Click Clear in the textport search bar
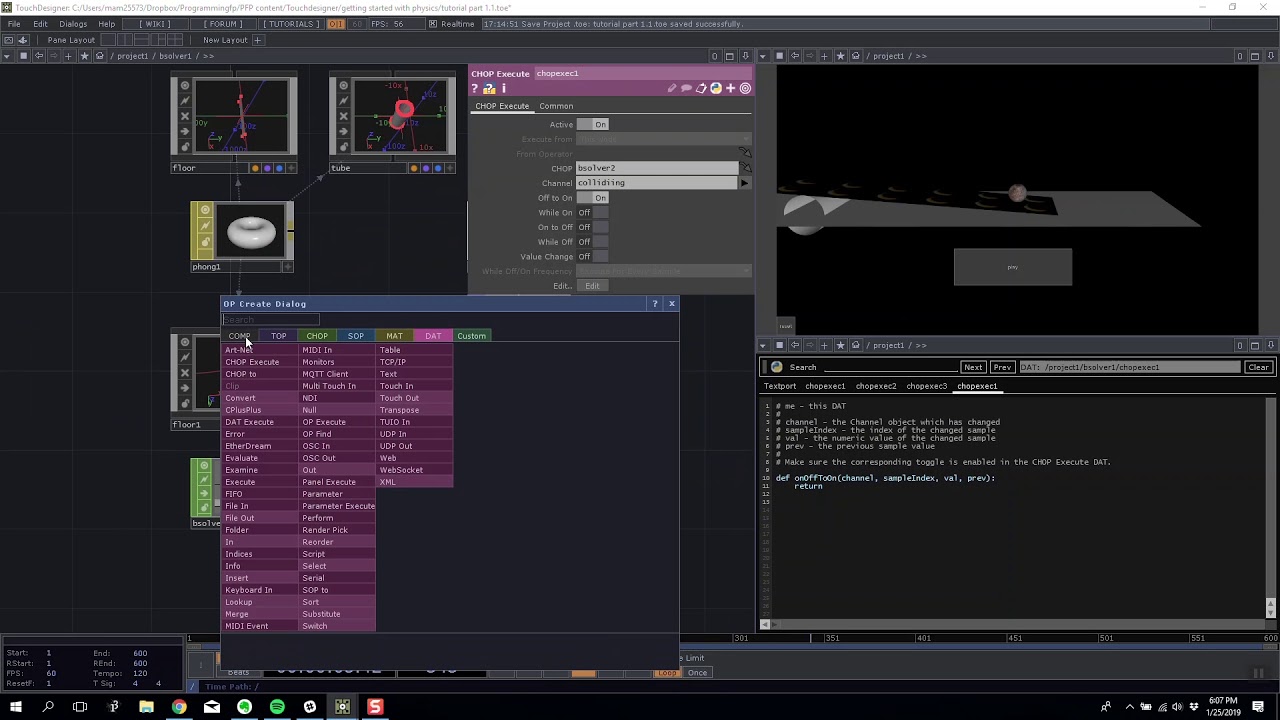Viewport: 1280px width, 720px height. [x=1258, y=367]
